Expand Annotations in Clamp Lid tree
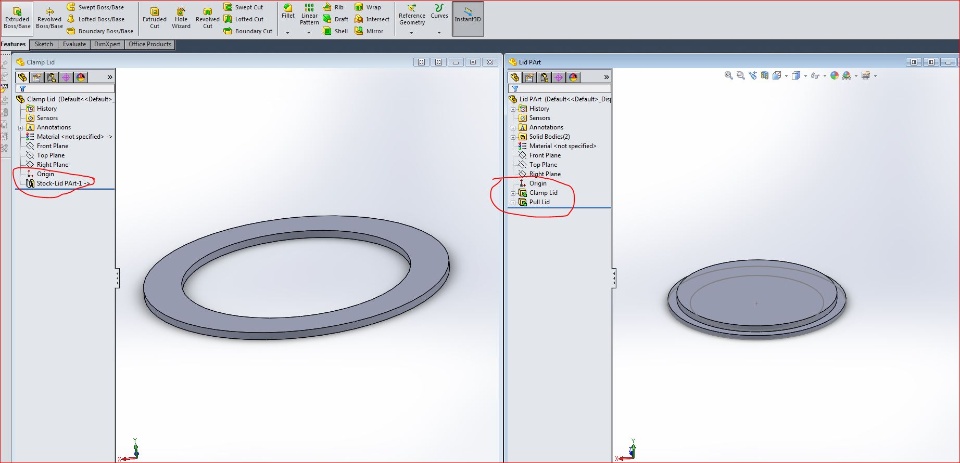 click(x=20, y=127)
